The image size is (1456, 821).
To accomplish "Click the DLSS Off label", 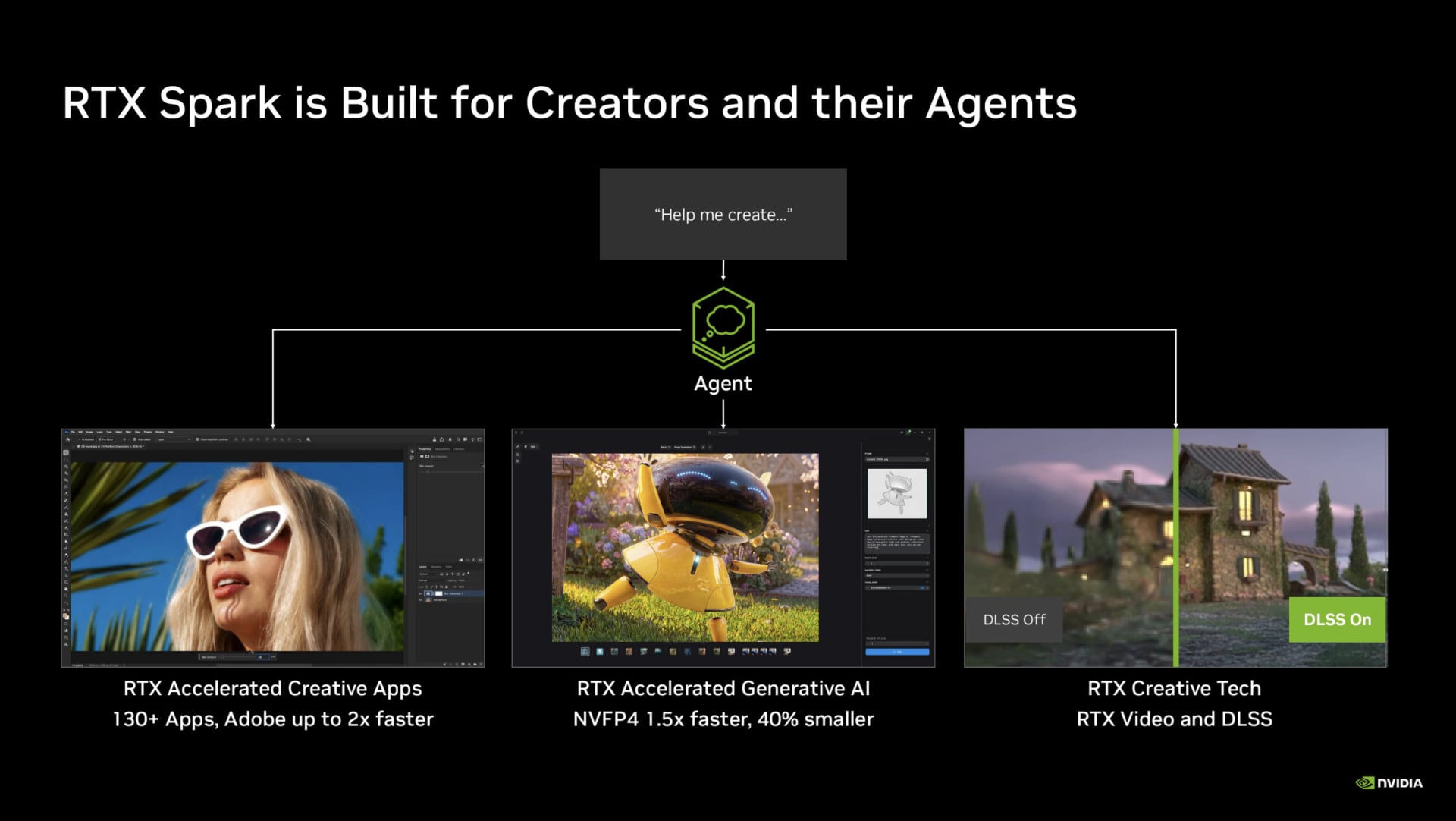I will click(1014, 619).
